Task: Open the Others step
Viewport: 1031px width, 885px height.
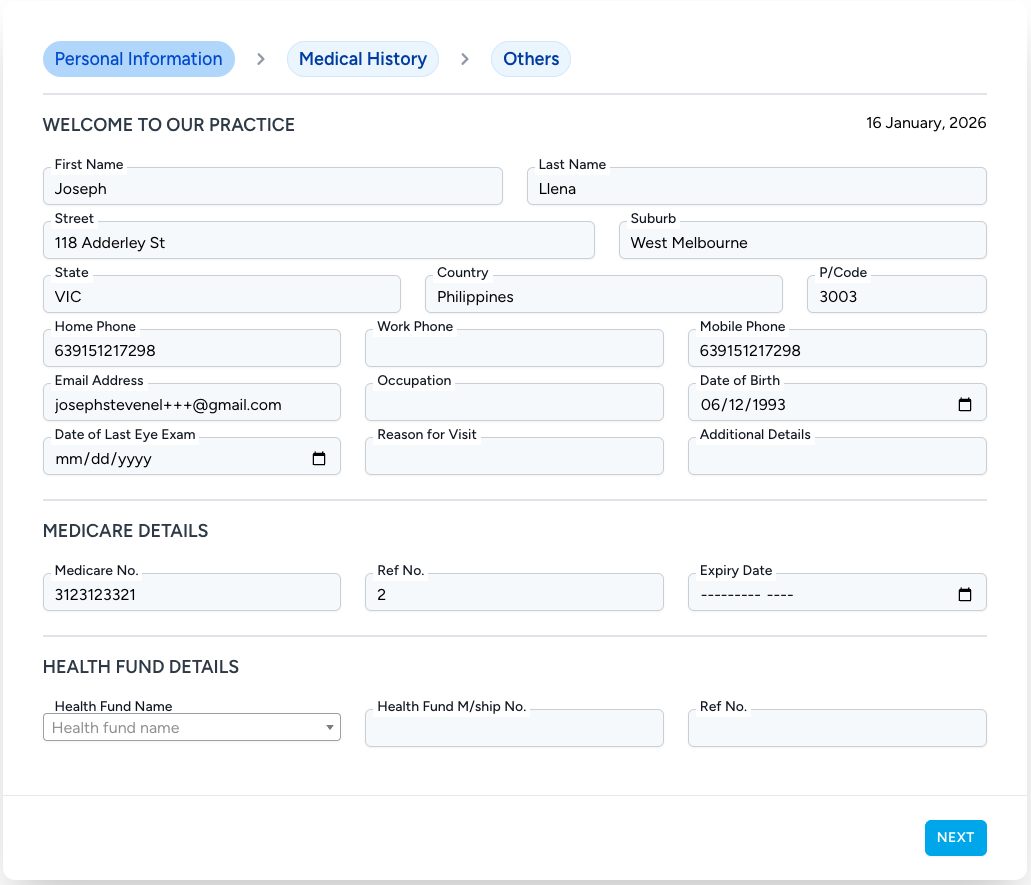Action: coord(530,59)
